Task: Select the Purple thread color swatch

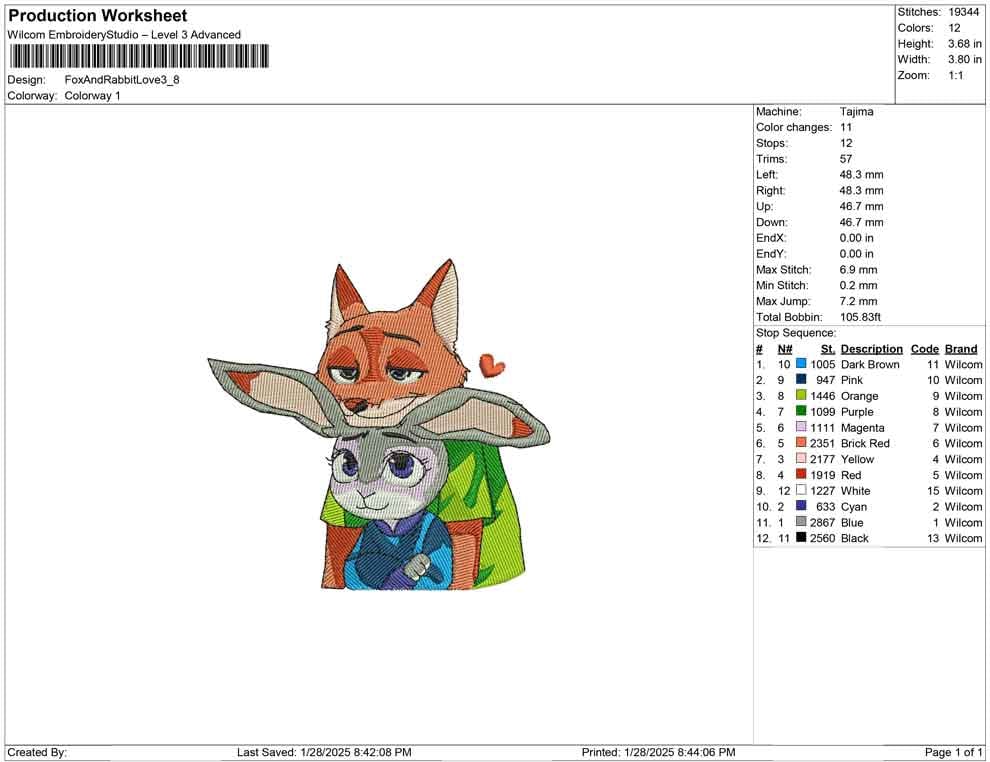Action: [801, 411]
